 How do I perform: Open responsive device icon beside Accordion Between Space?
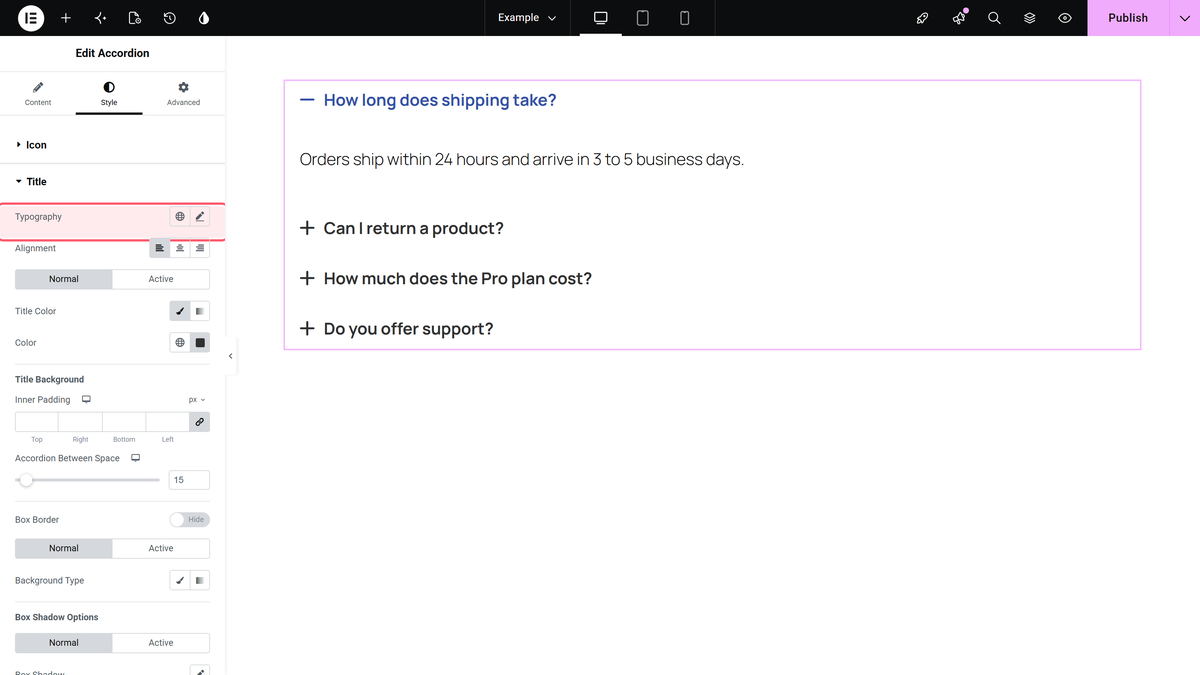coord(135,458)
